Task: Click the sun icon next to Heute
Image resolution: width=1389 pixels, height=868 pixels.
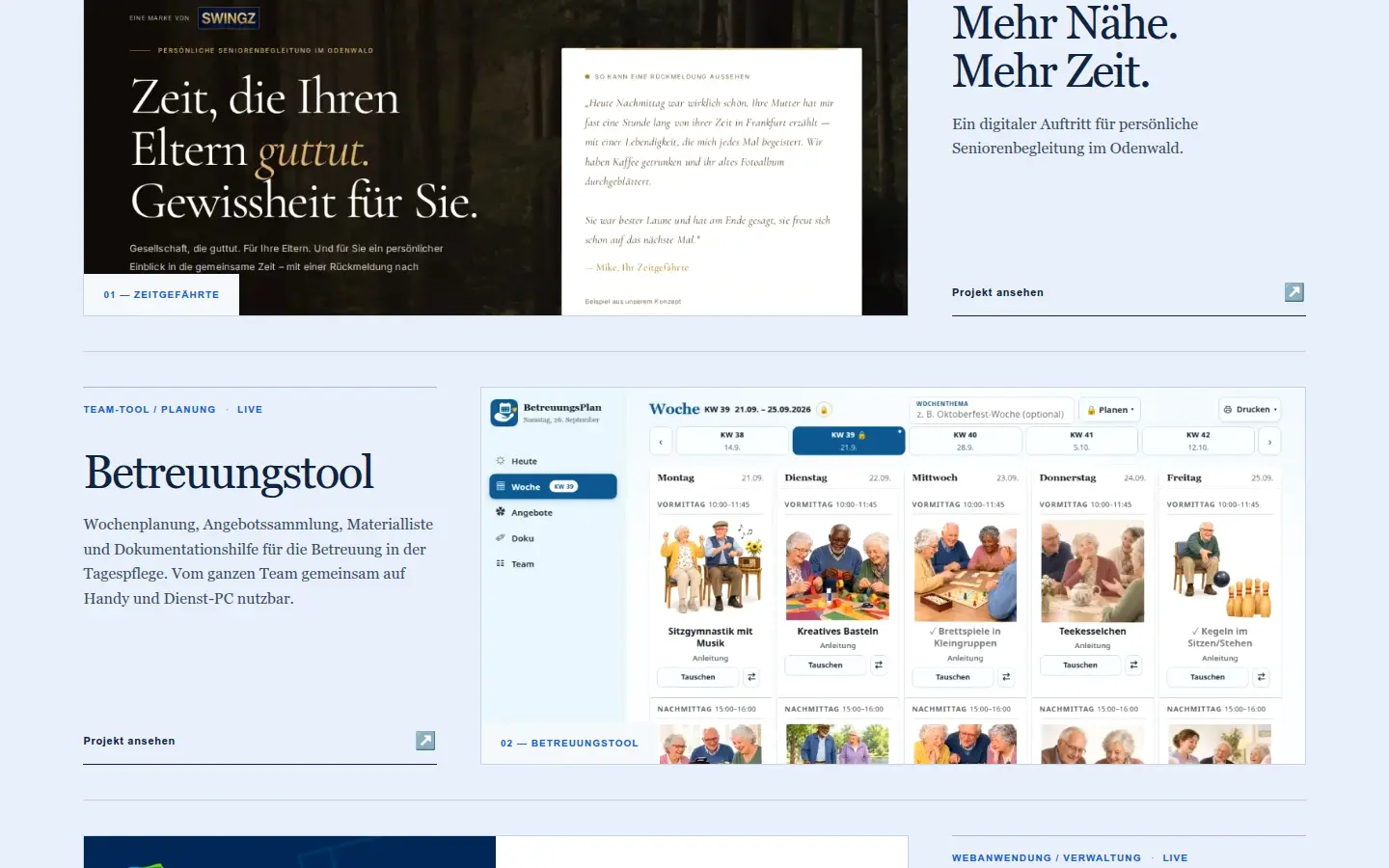Action: click(x=500, y=461)
